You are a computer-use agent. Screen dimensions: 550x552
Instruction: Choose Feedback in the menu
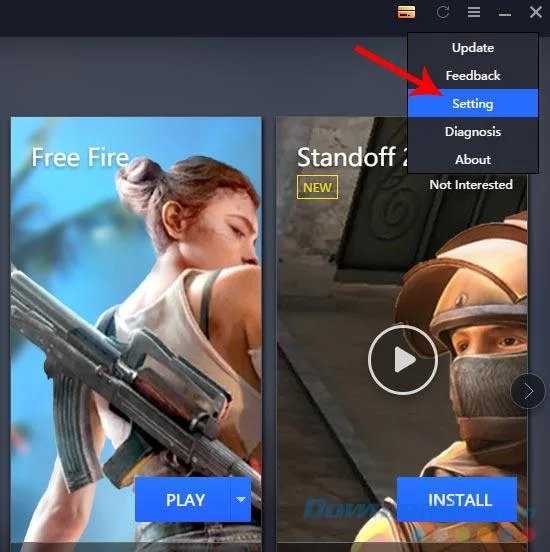[473, 75]
